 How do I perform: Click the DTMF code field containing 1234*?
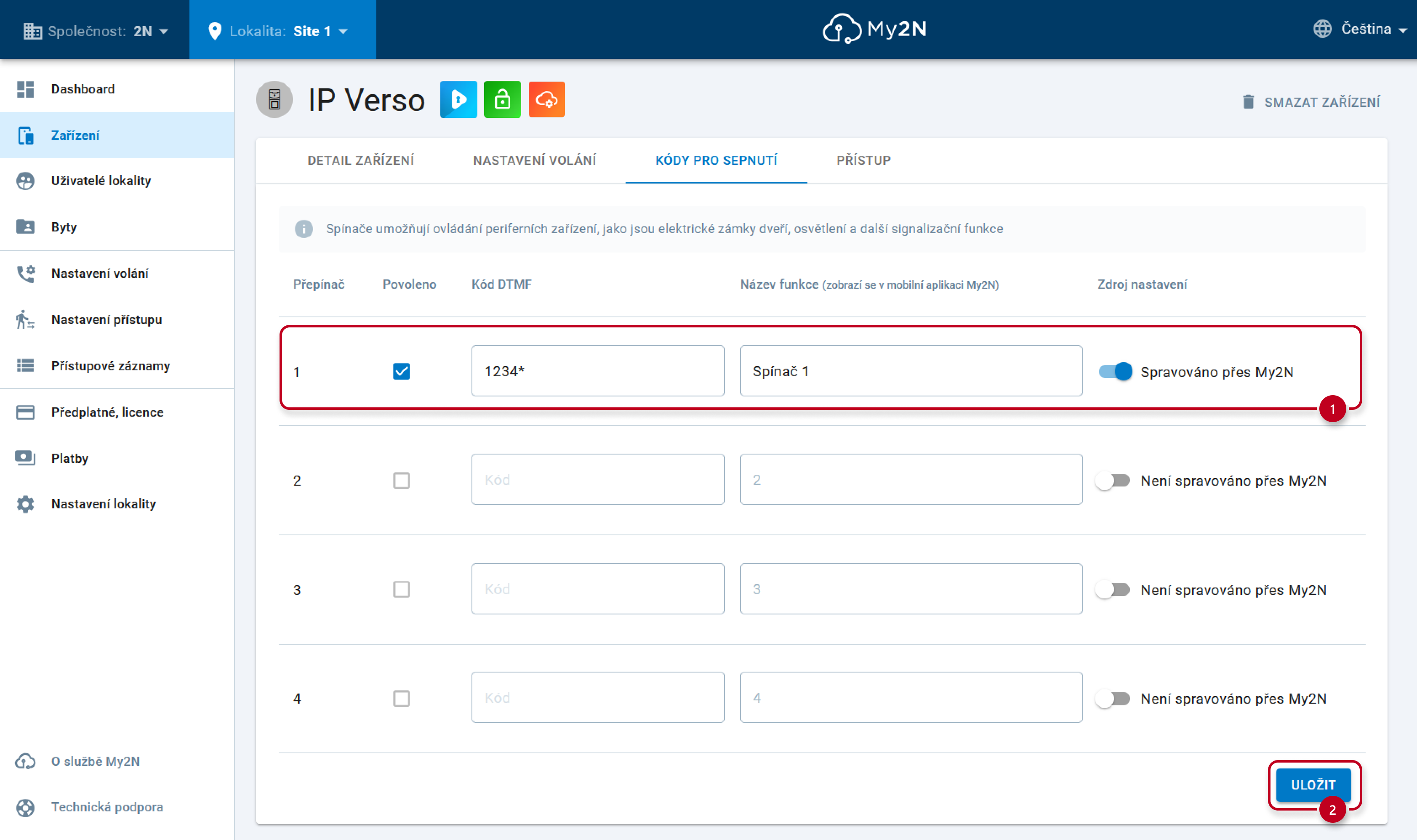coord(598,371)
